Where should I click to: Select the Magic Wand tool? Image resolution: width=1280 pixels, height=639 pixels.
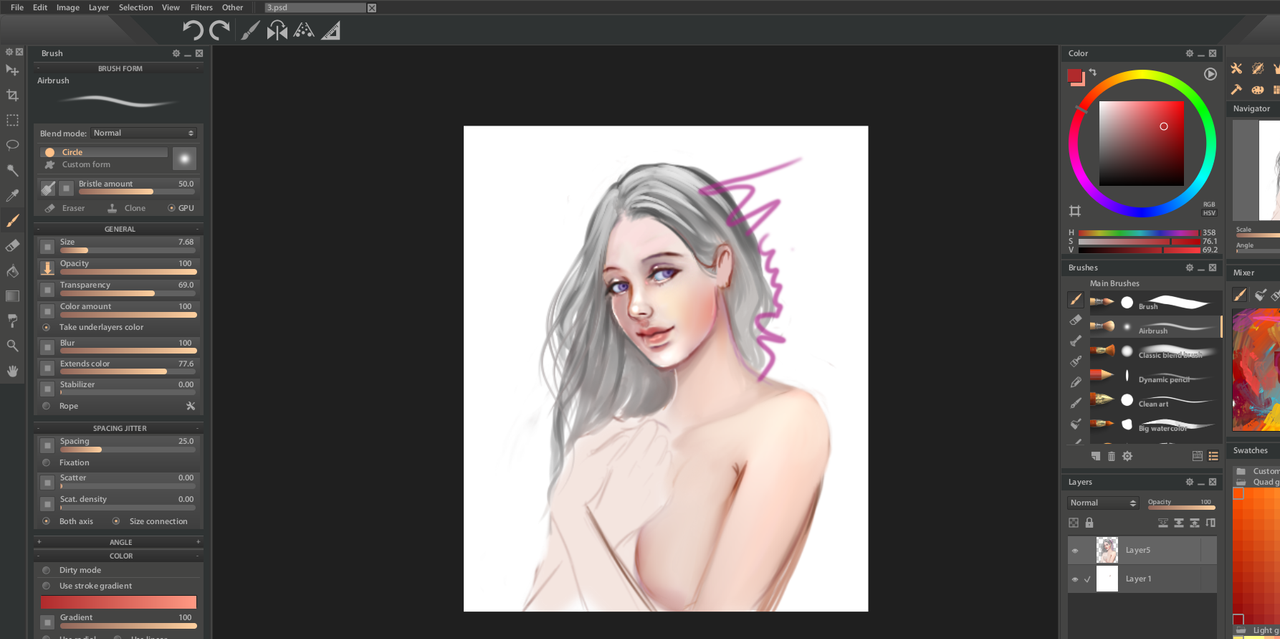(x=12, y=170)
